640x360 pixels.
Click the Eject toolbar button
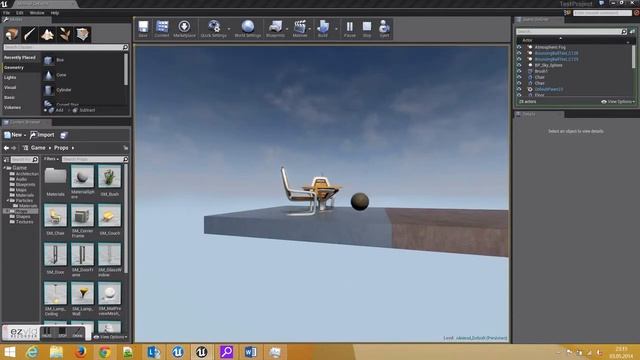tap(384, 29)
